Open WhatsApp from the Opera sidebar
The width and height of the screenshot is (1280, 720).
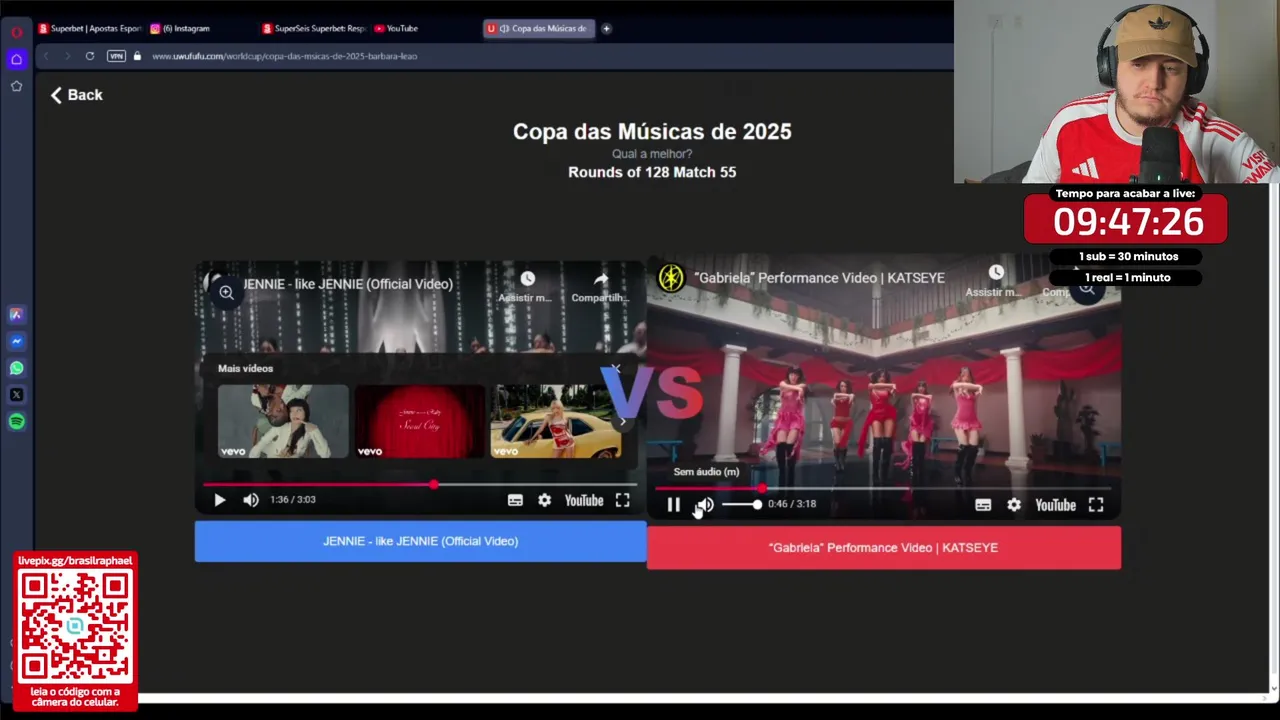point(17,368)
